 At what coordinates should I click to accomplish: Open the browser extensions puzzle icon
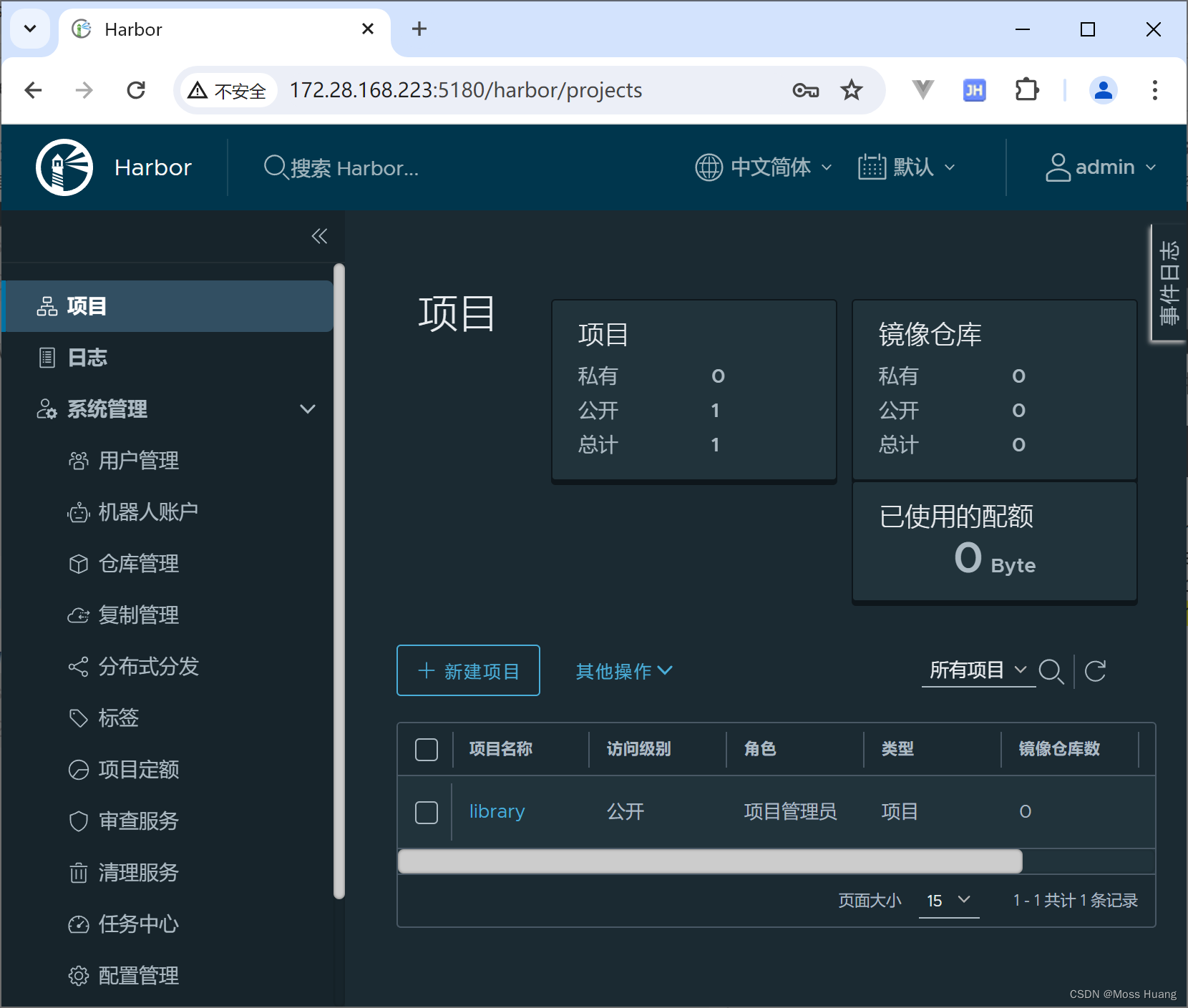point(1027,90)
